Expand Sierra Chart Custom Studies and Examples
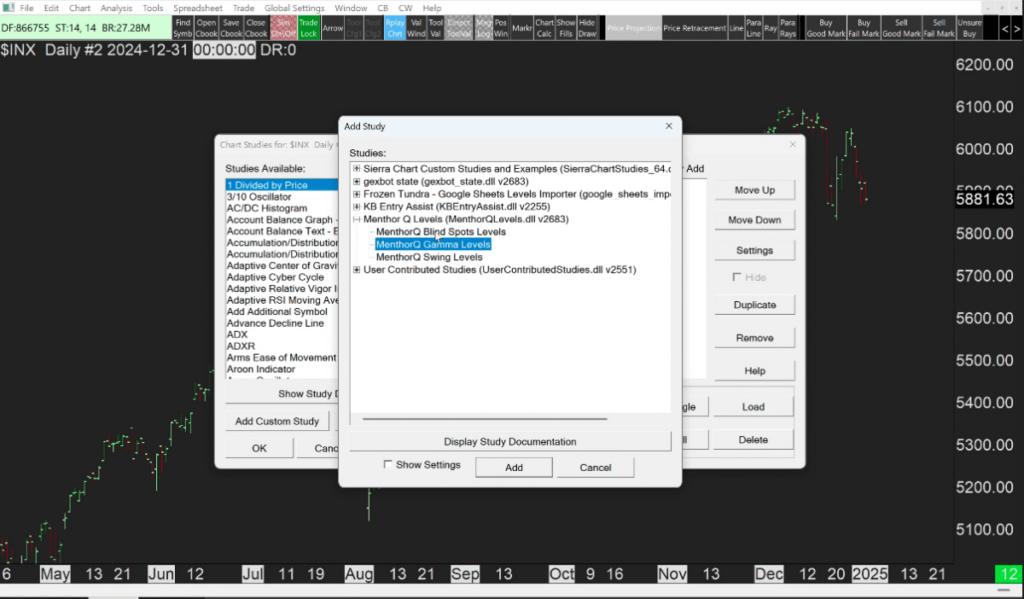Screen dimensions: 1024x599 356,169
